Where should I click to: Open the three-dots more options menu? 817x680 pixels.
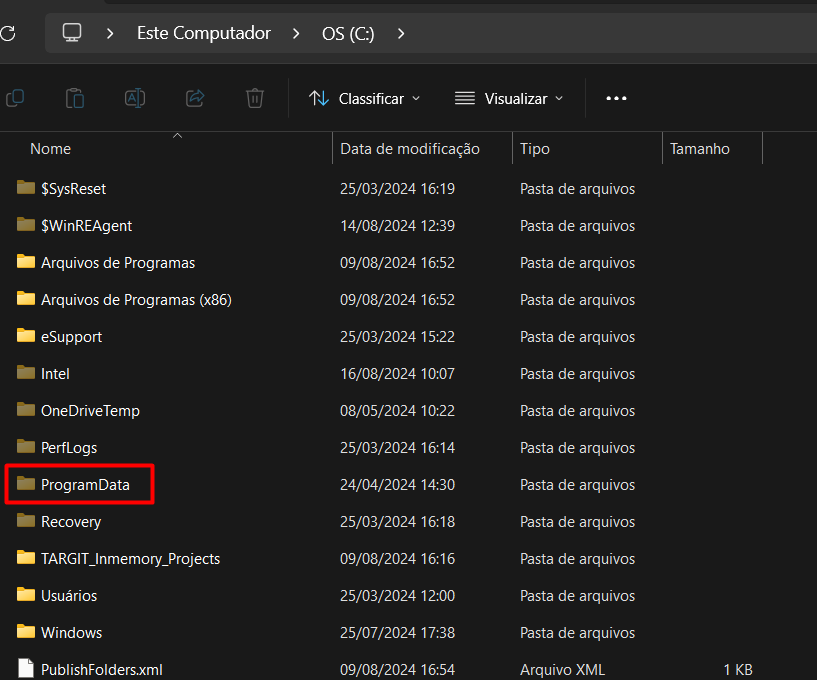coord(616,98)
